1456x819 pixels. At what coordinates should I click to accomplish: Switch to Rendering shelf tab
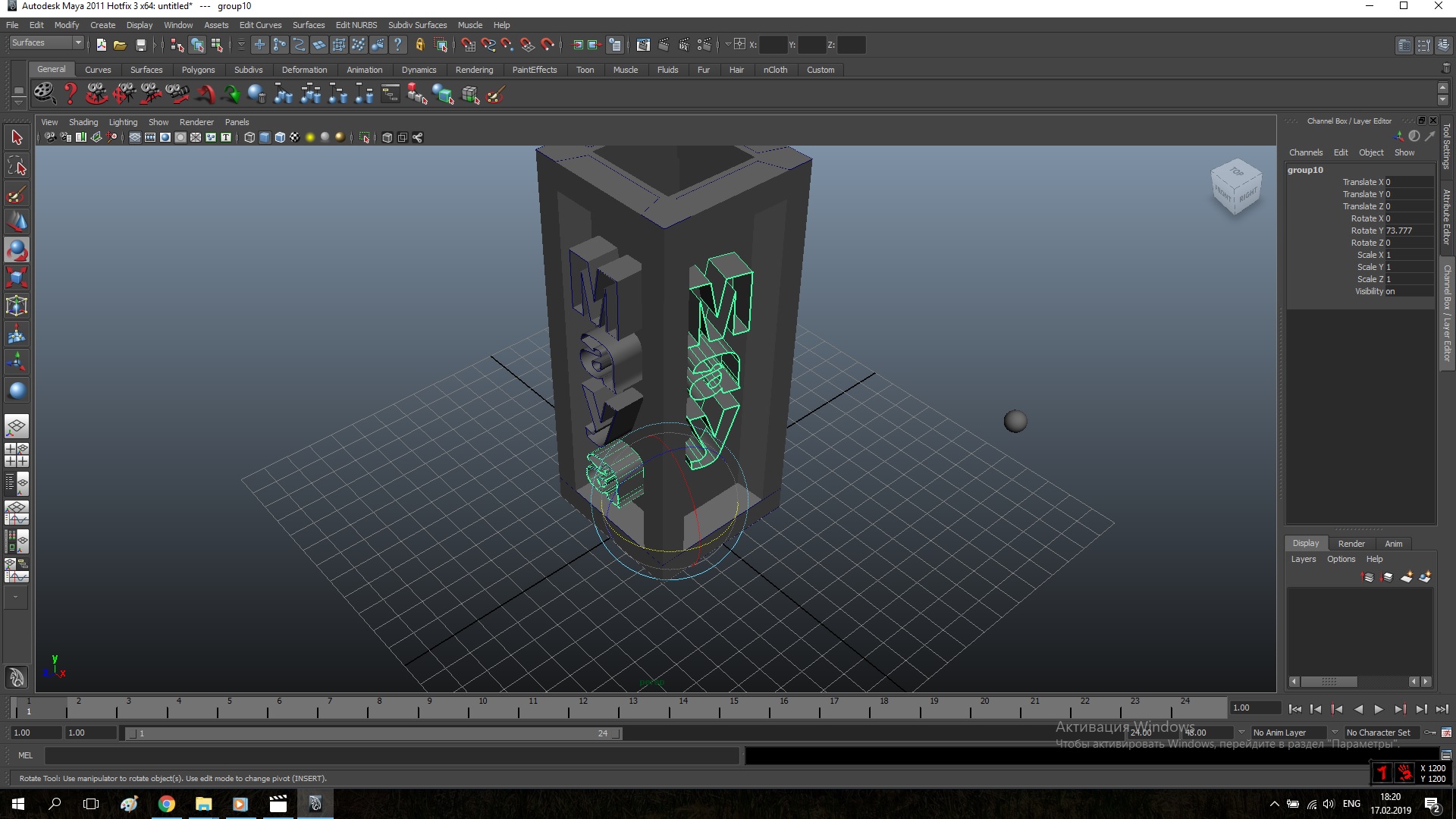[x=474, y=70]
